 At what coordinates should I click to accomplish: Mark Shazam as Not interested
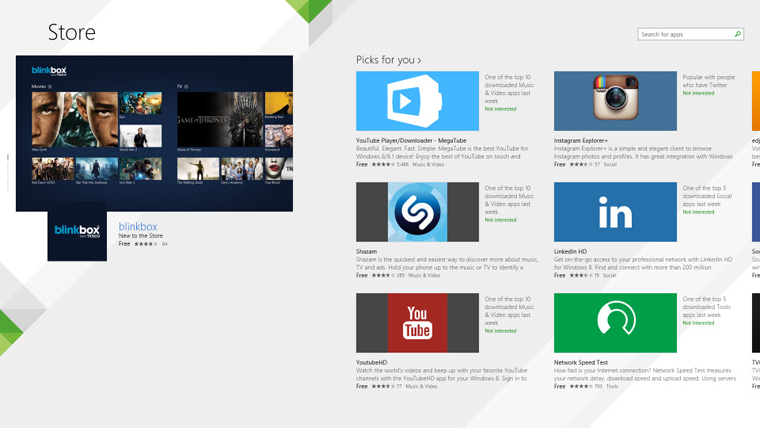tap(501, 220)
